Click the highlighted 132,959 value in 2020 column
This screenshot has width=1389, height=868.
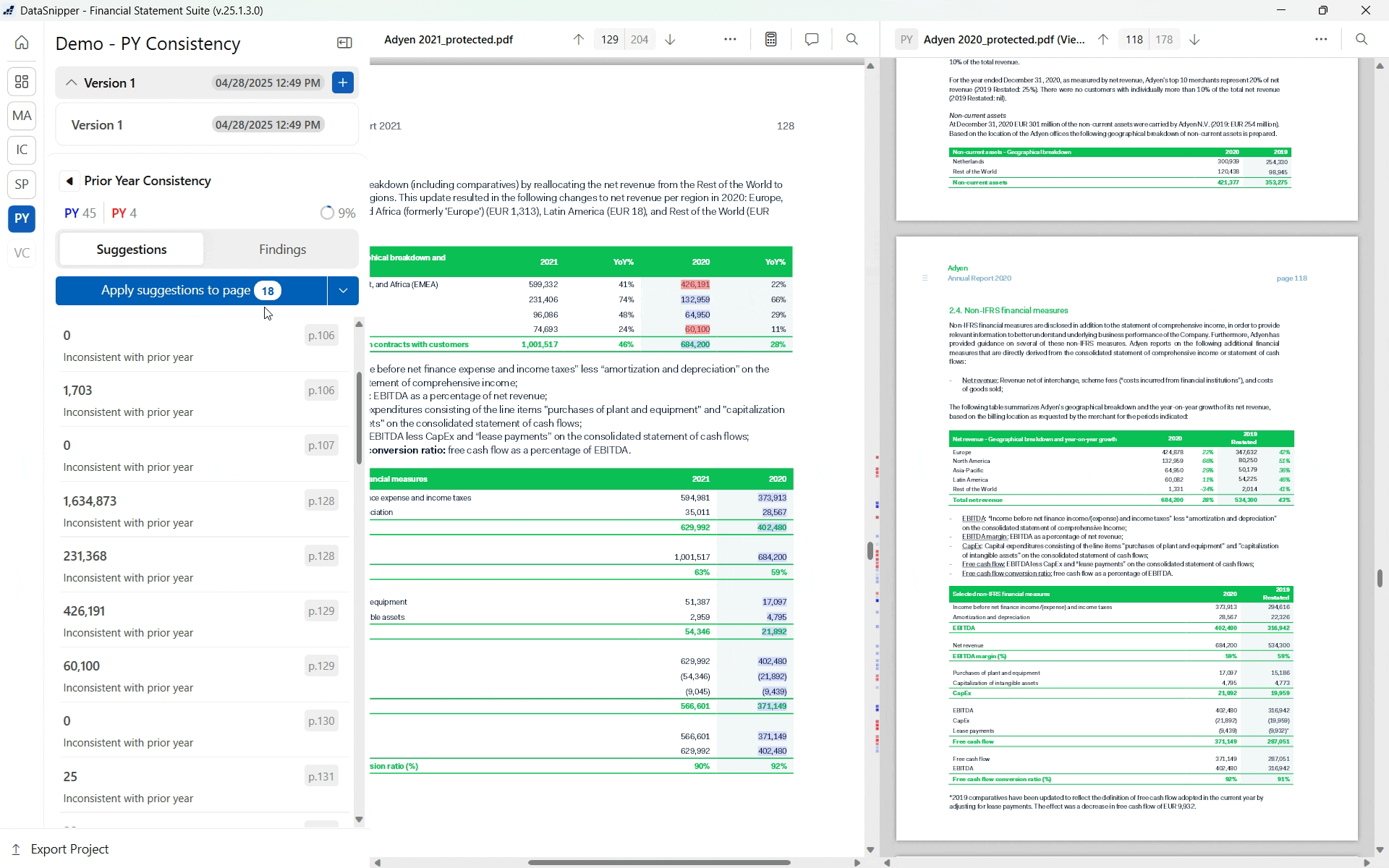coord(694,300)
